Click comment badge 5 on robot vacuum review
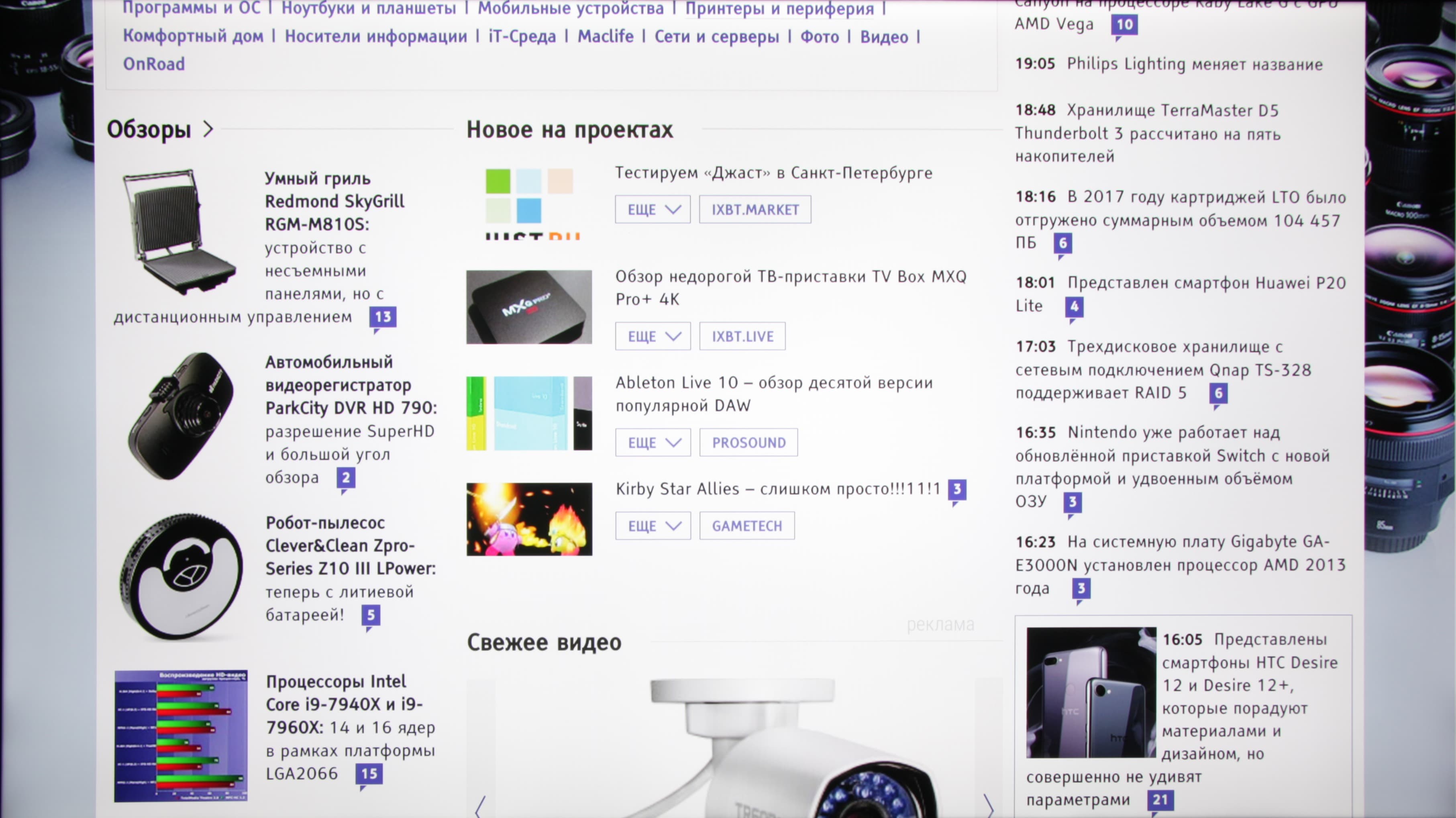This screenshot has height=818, width=1456. [371, 614]
